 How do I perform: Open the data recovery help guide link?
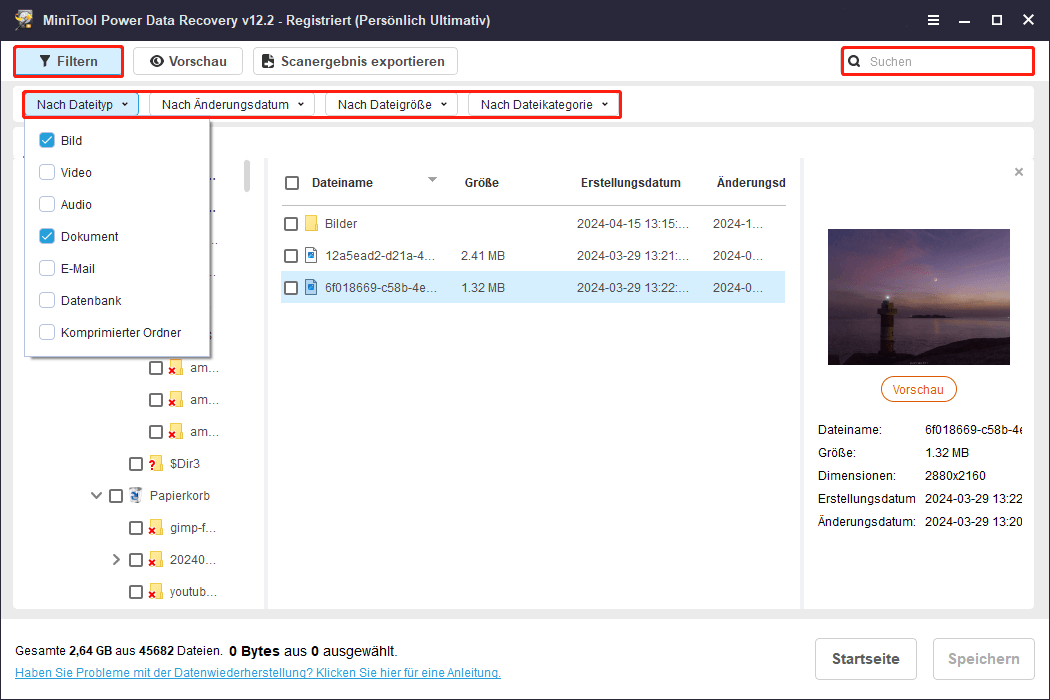(x=258, y=673)
